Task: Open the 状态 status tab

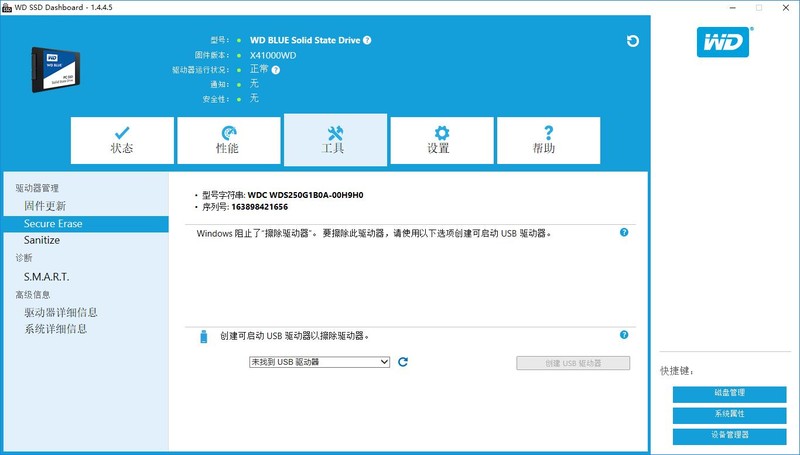Action: 122,140
